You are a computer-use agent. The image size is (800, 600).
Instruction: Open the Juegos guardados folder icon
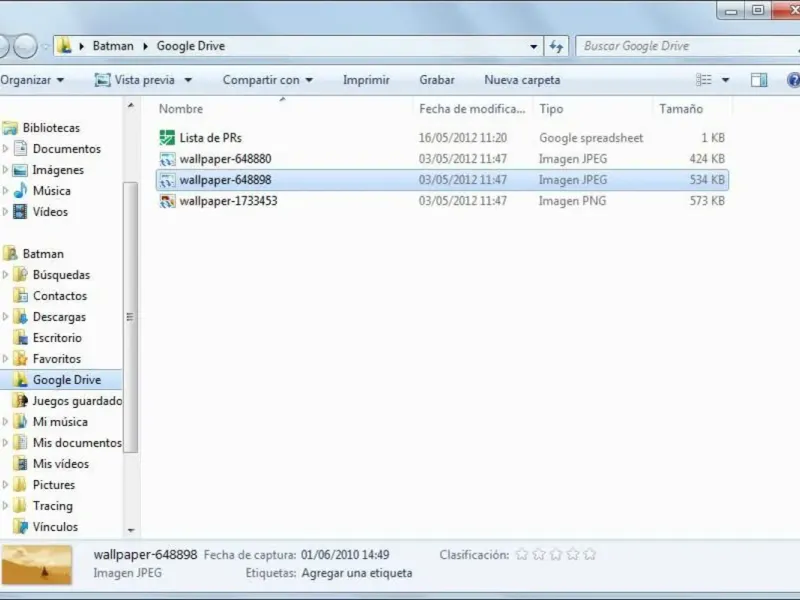(20, 401)
